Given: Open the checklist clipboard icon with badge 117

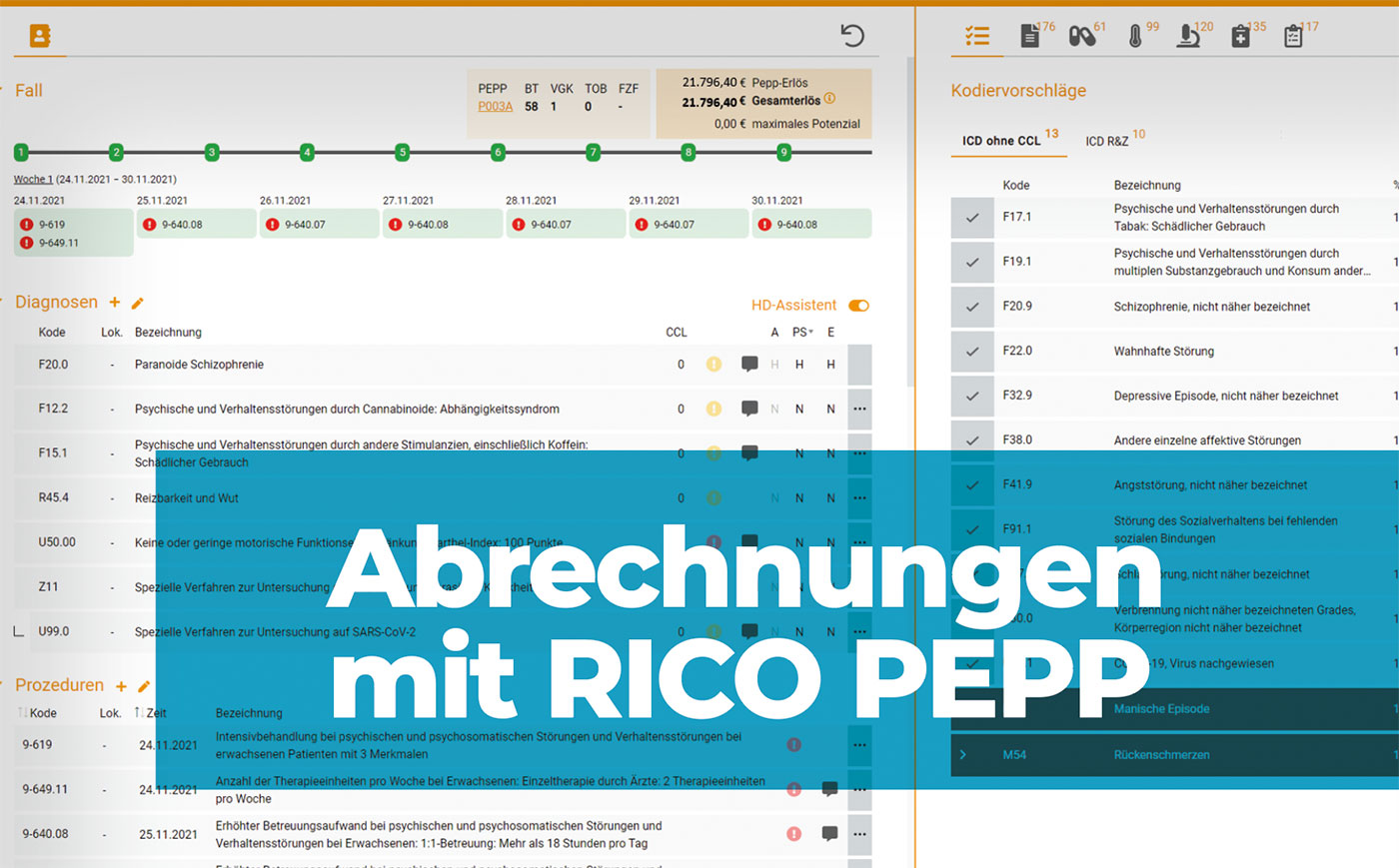Looking at the screenshot, I should tap(1293, 37).
